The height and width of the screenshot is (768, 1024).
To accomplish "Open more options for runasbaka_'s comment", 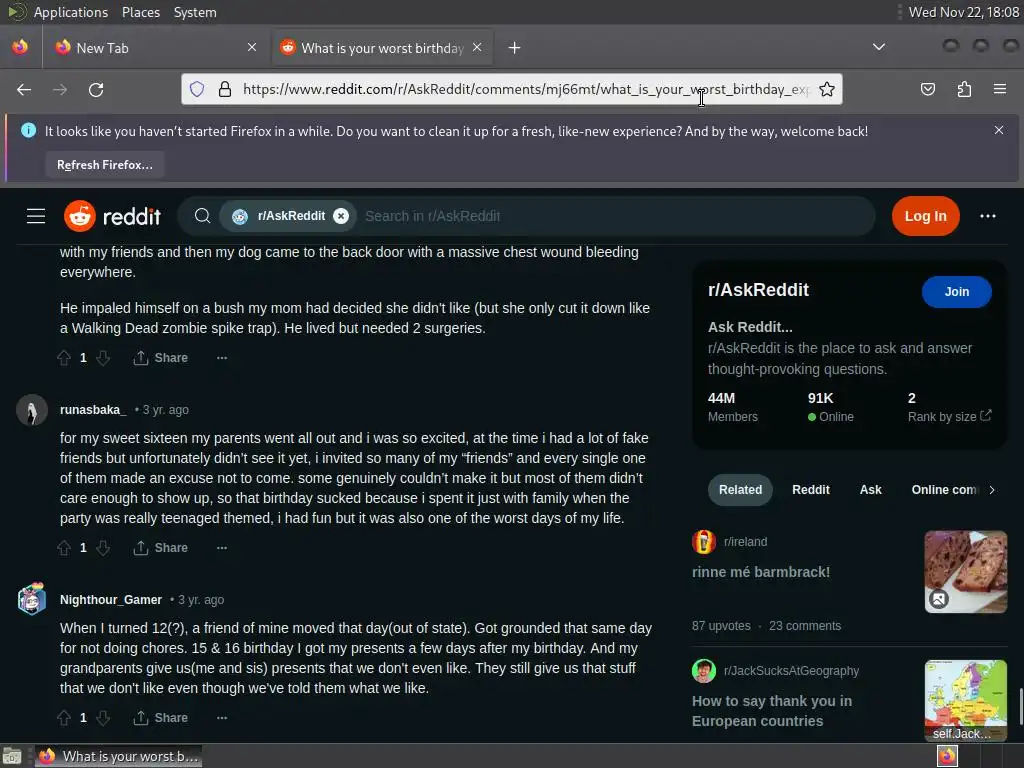I will point(222,548).
